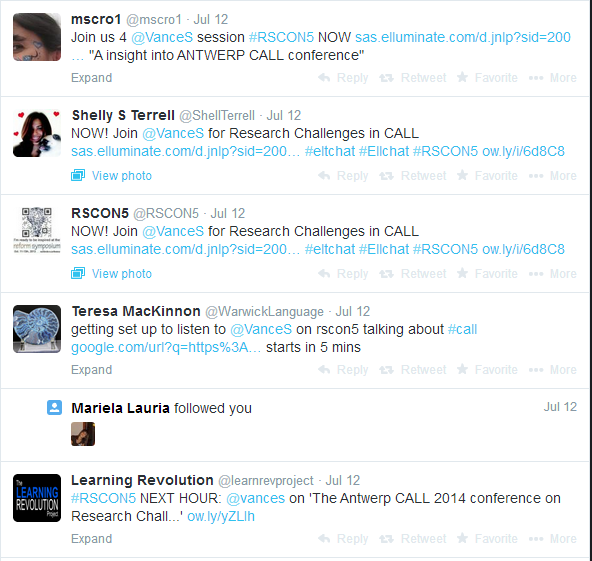Image resolution: width=592 pixels, height=561 pixels.
Task: Open Learning Revolution's avatar image
Action: coord(37,498)
